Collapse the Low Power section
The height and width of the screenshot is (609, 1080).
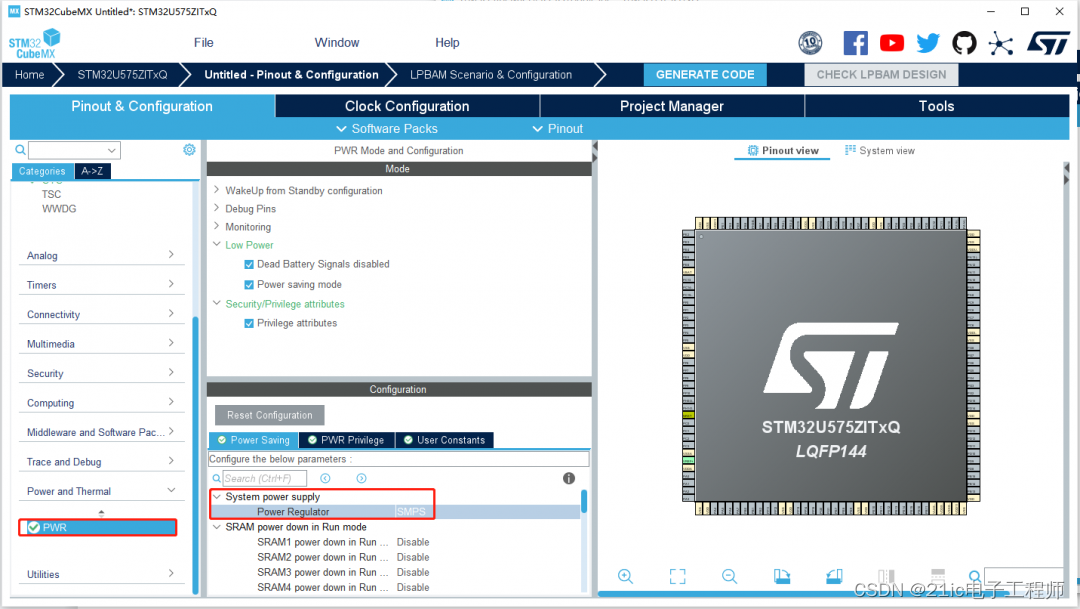coord(216,244)
